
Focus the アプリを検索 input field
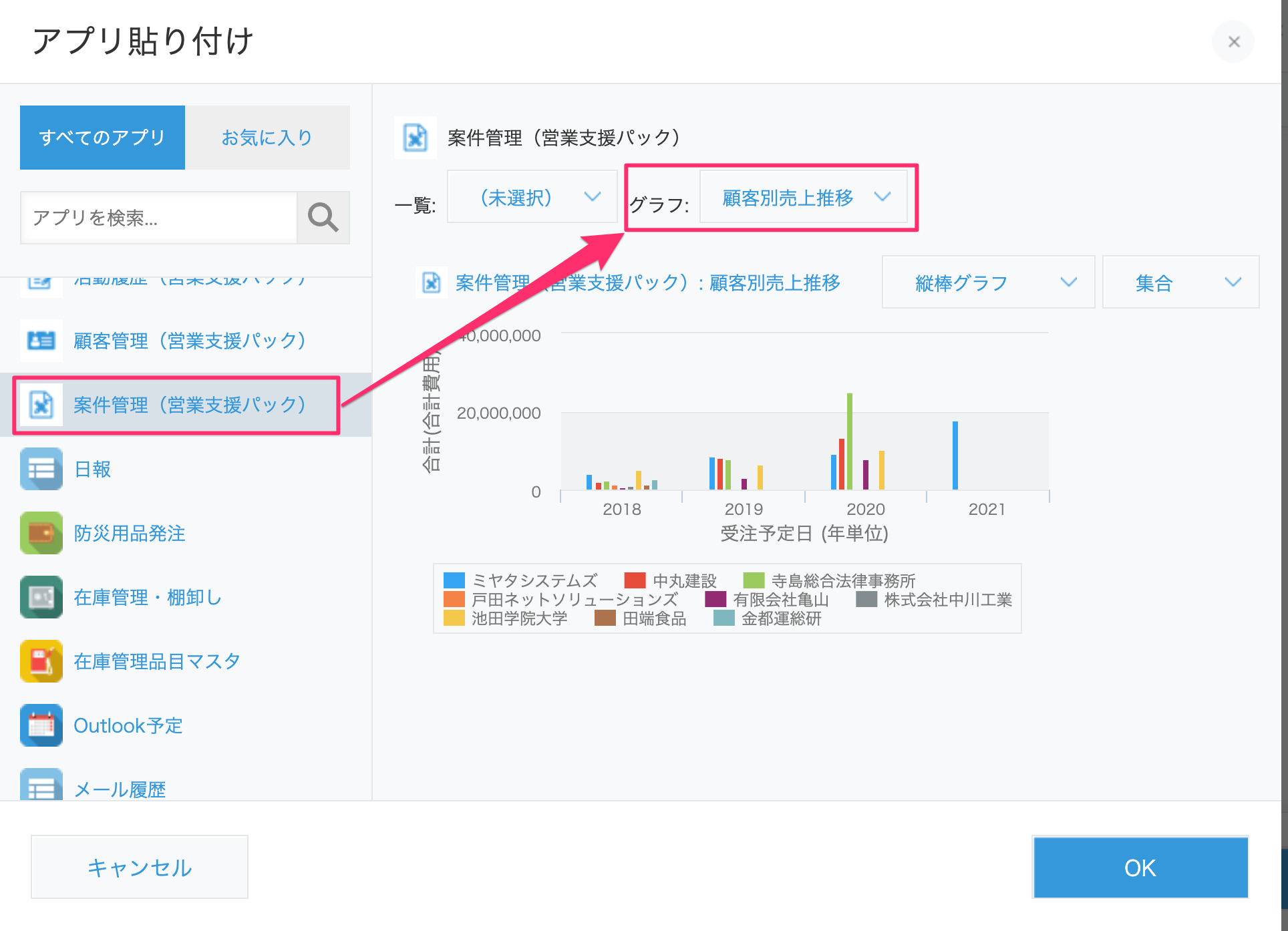point(159,218)
